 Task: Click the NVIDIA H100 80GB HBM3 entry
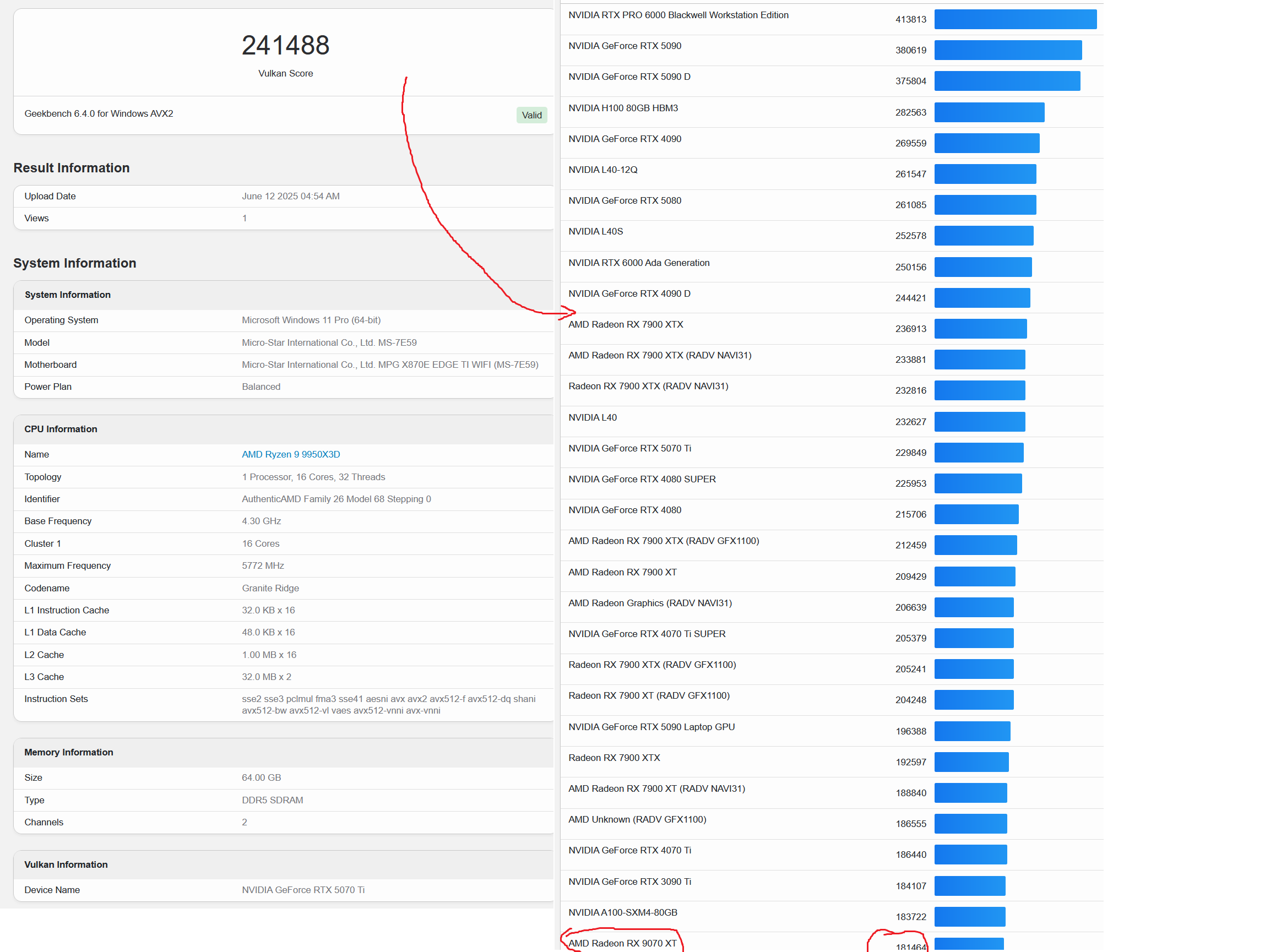coord(623,108)
